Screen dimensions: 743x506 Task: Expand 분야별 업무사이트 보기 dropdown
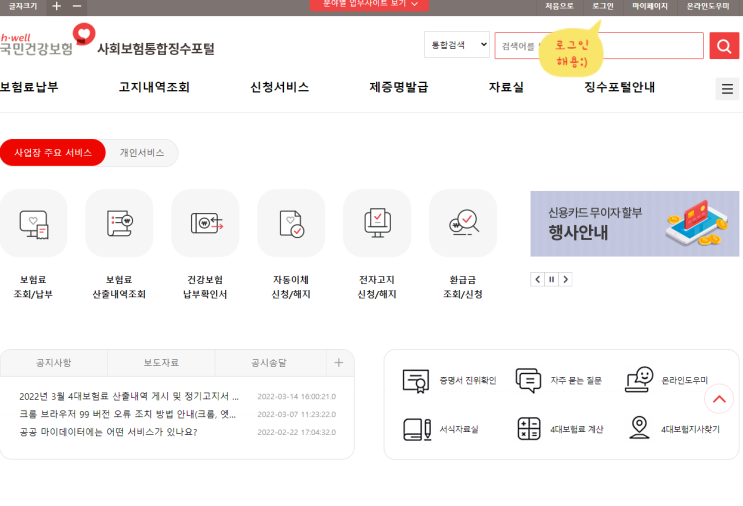pos(370,4)
